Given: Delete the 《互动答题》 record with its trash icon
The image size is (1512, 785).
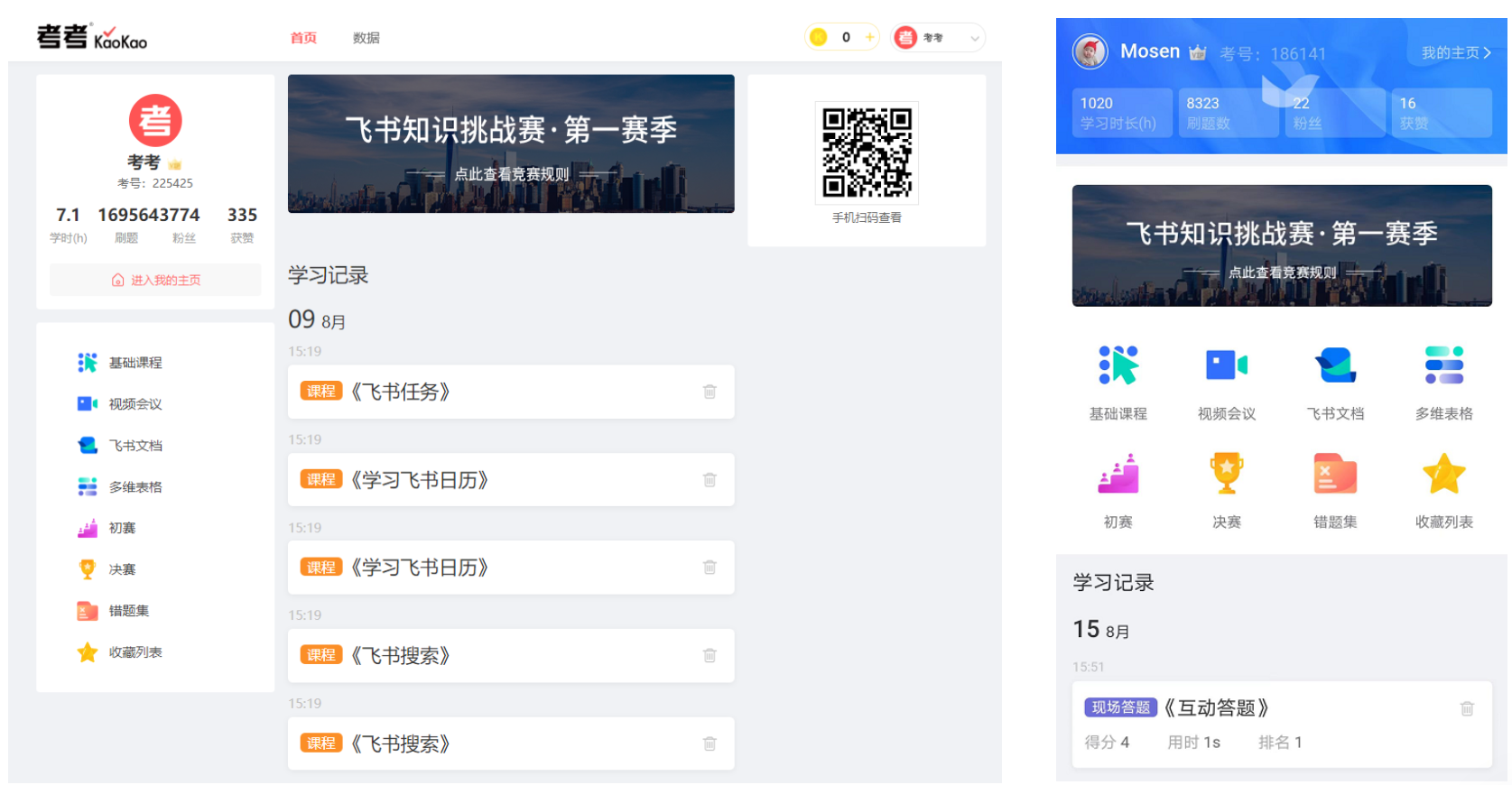Looking at the screenshot, I should tap(1467, 708).
